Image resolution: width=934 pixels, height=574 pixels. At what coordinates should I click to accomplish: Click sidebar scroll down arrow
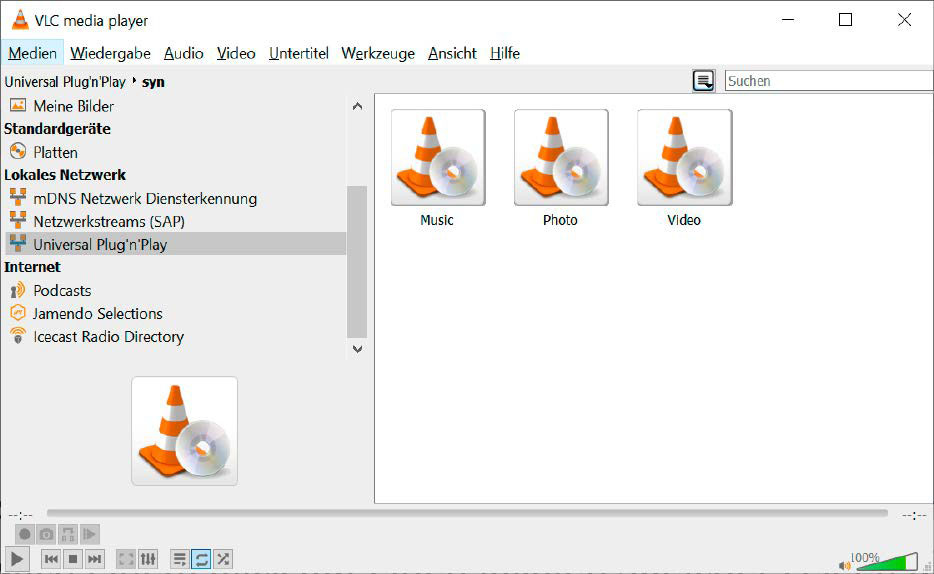[x=357, y=349]
